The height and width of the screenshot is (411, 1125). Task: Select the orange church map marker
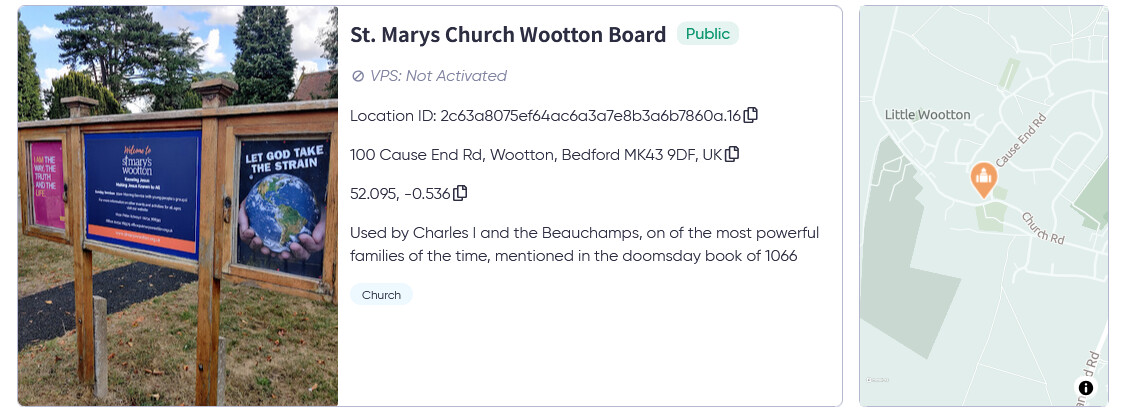(x=983, y=179)
